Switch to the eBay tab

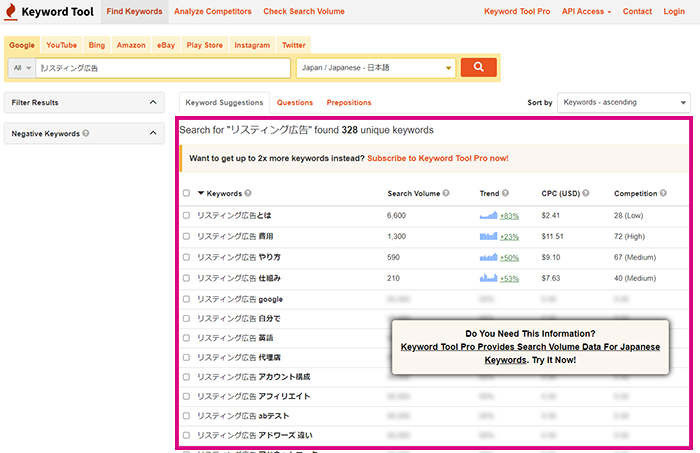click(x=166, y=45)
